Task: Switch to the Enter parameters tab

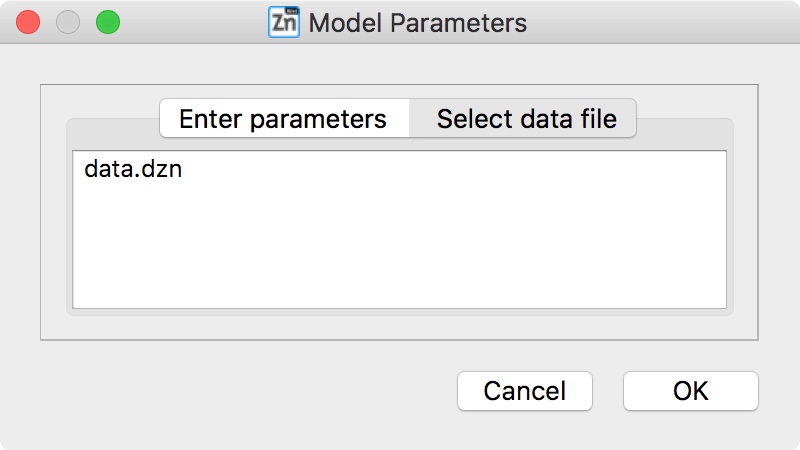Action: pyautogui.click(x=283, y=119)
